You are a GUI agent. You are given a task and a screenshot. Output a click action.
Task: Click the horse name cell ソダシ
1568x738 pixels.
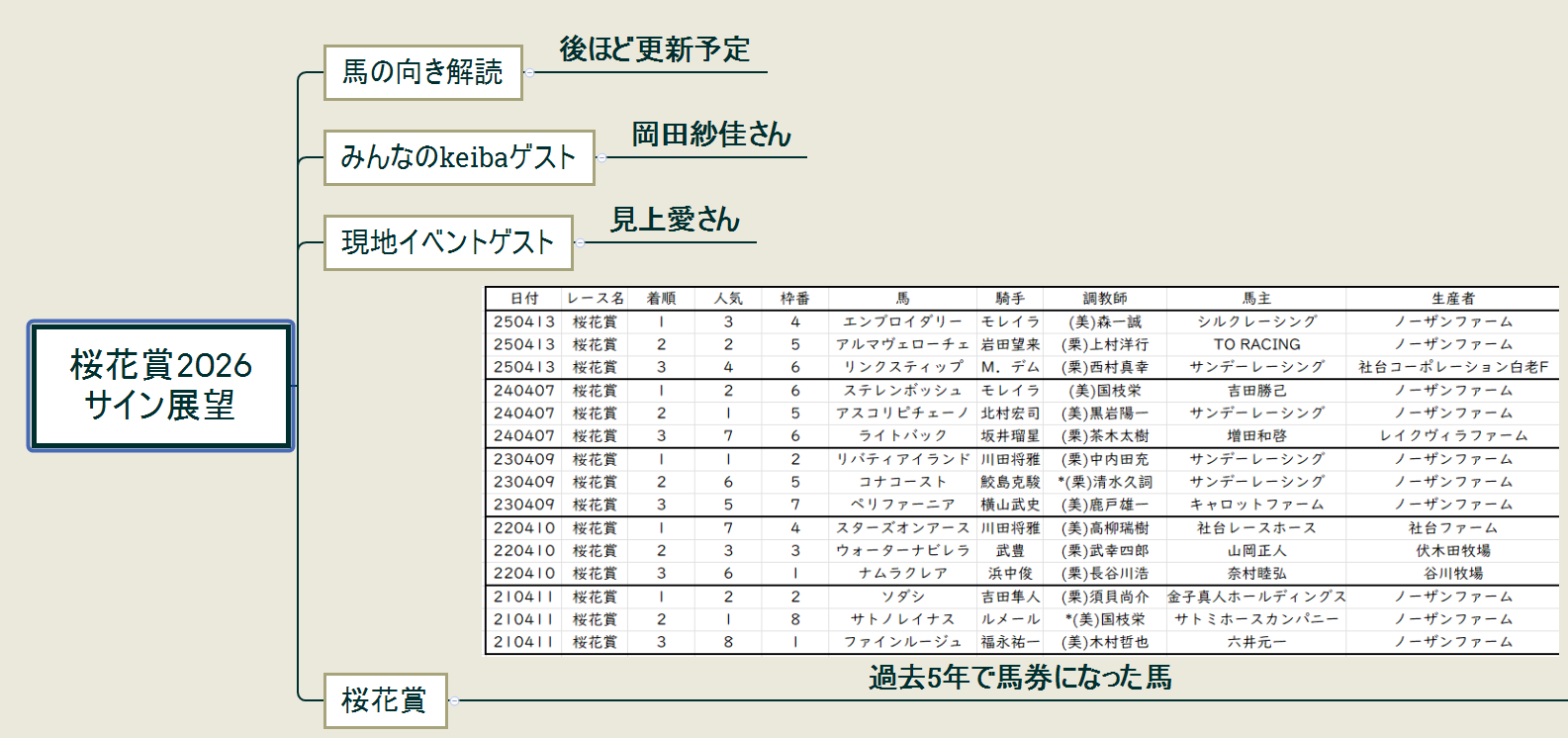click(x=902, y=597)
